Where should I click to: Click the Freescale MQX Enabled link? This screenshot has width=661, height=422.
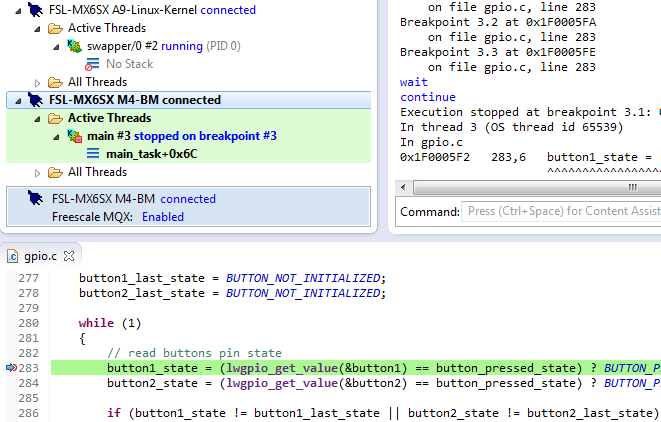(163, 217)
